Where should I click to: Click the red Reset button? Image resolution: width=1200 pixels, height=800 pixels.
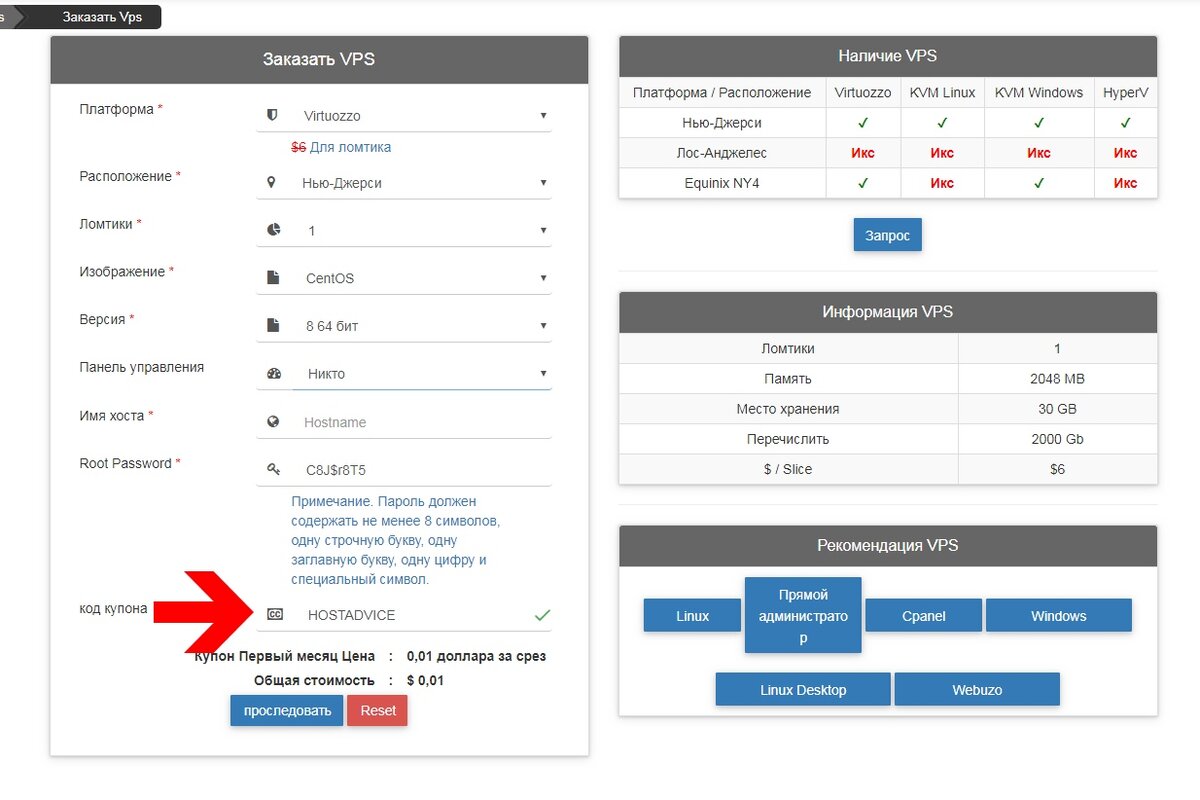point(378,711)
